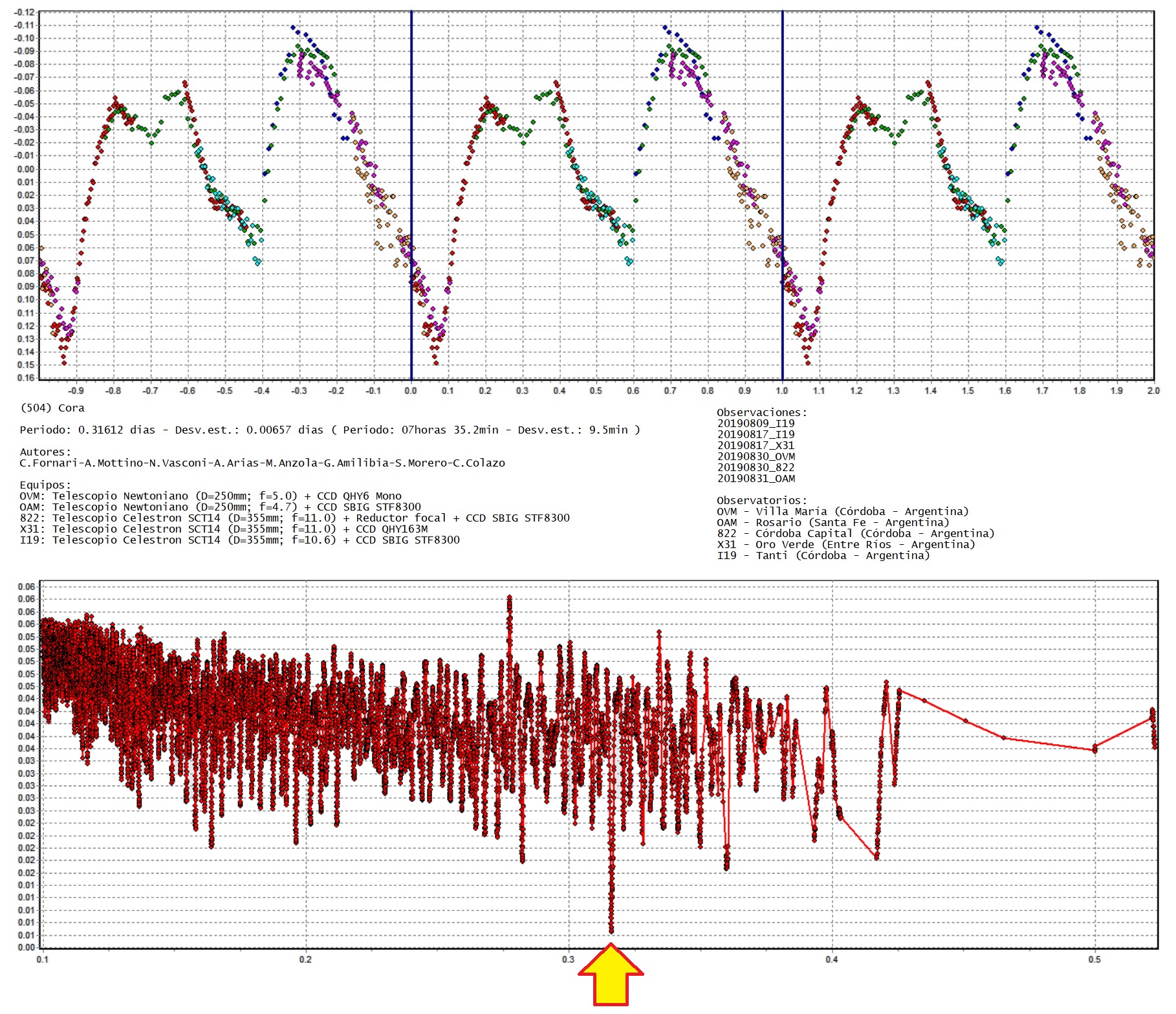Click the X31 equipment line with CCD QHY163M
This screenshot has width=1176, height=1014.
pos(223,529)
